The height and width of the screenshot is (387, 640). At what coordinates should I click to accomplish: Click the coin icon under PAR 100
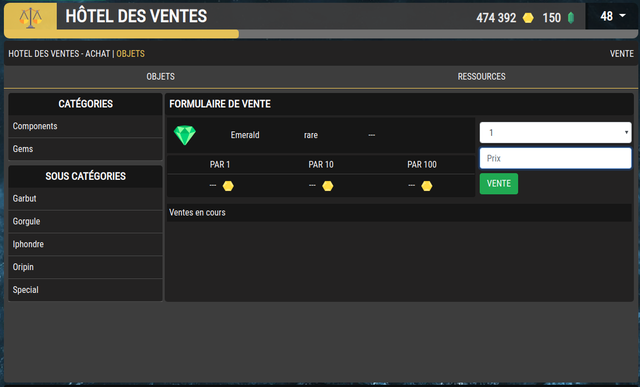[x=427, y=186]
